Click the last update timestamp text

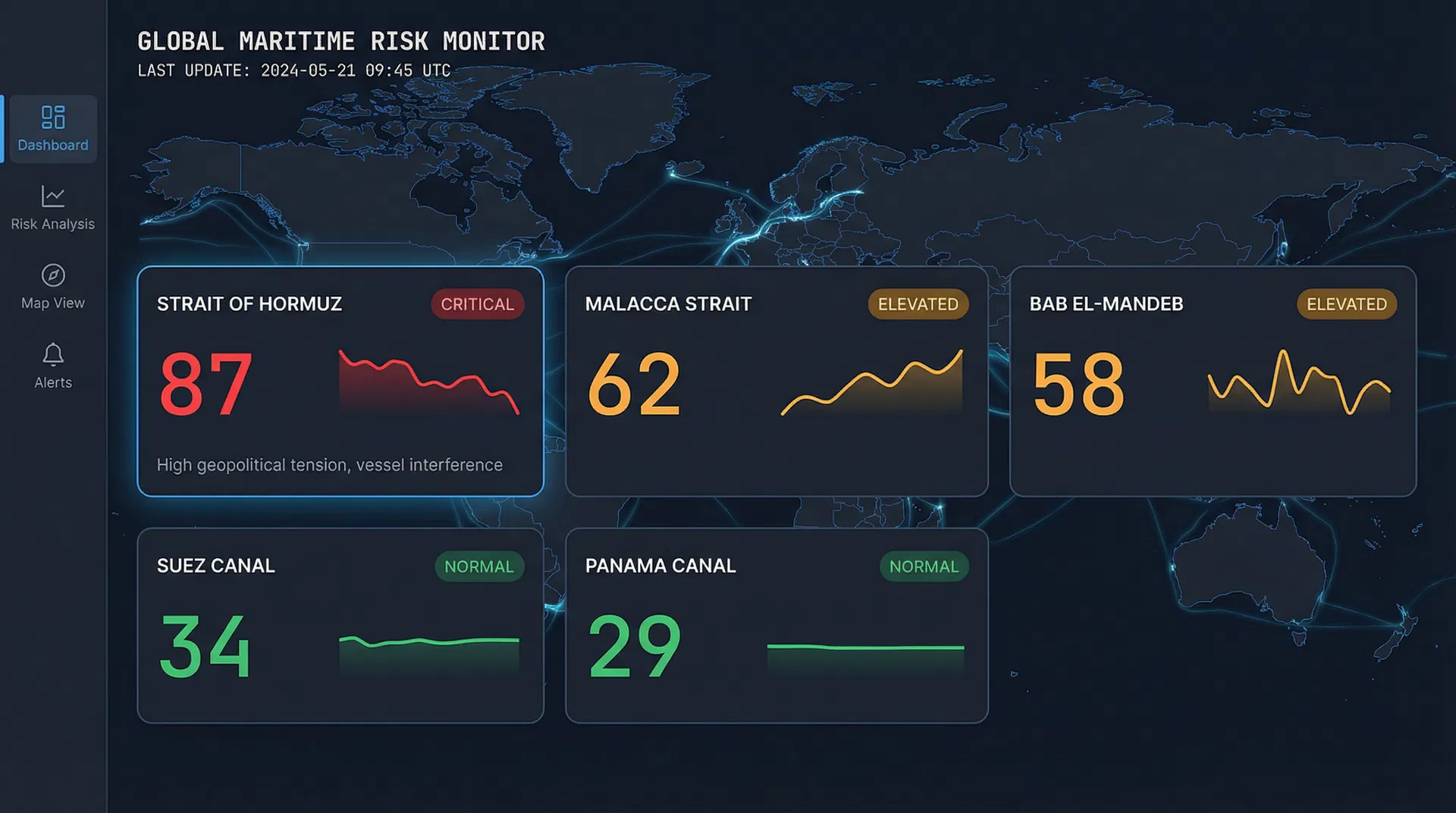coord(293,70)
